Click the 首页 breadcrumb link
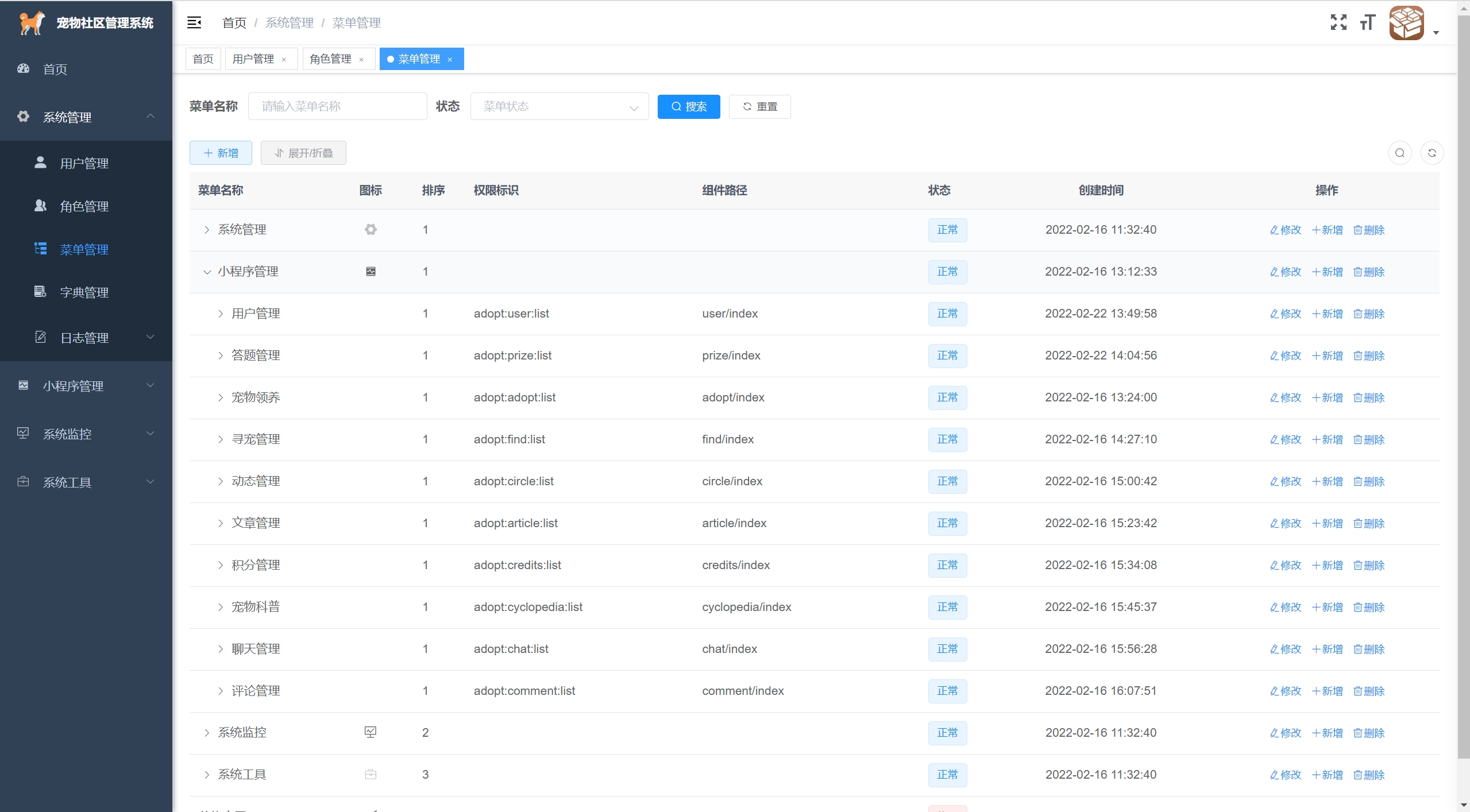 (234, 22)
